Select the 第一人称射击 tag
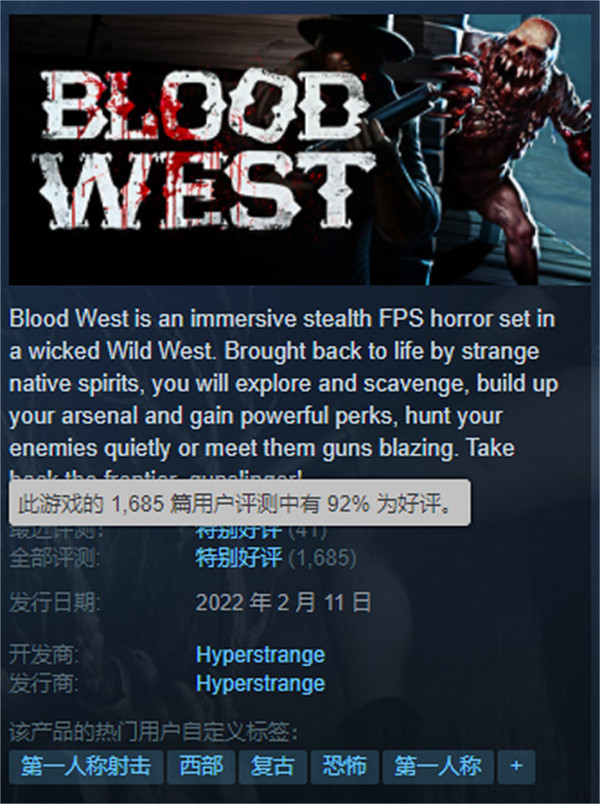Viewport: 600px width, 804px height. (x=86, y=766)
